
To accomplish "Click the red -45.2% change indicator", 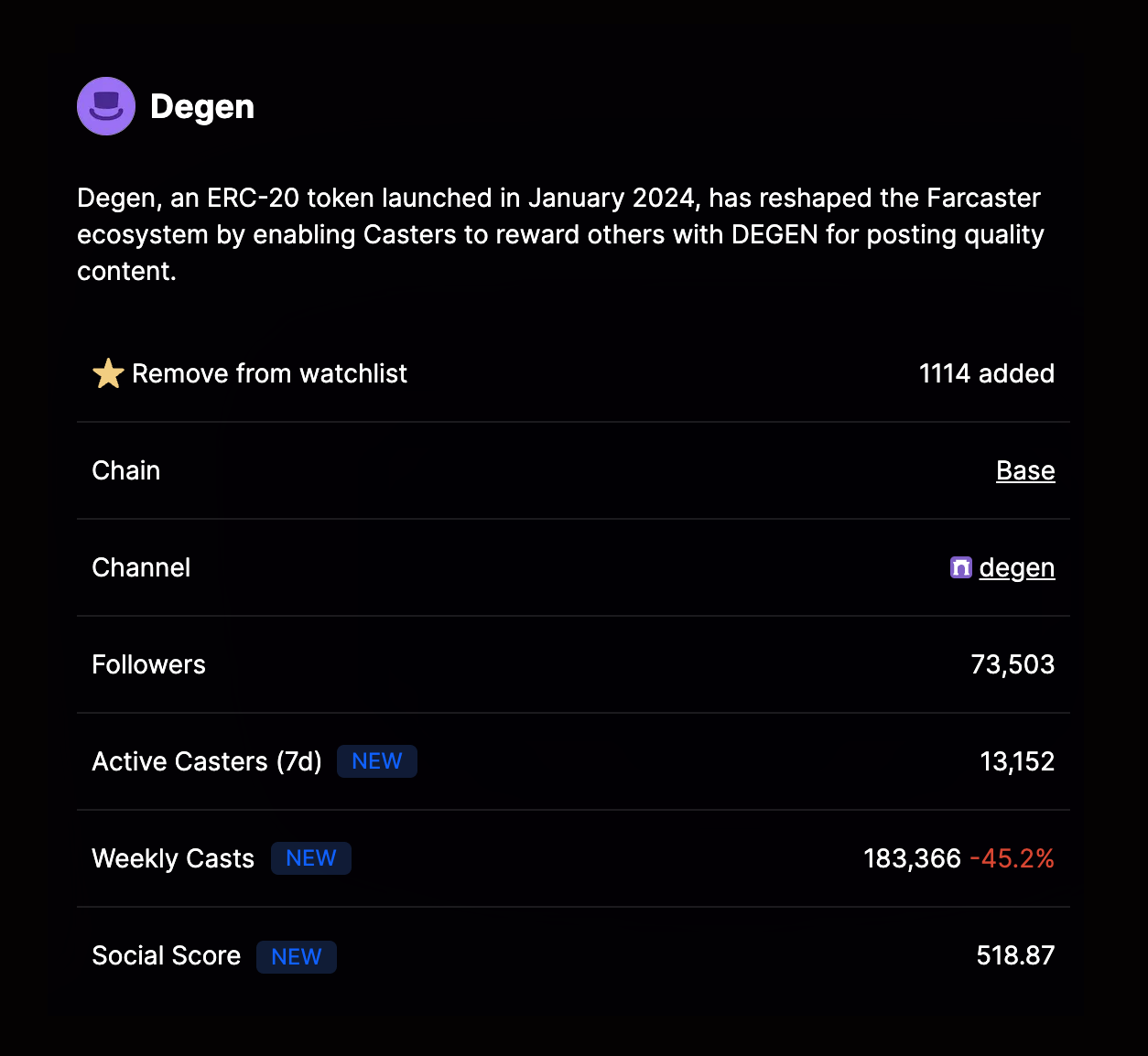I will click(x=1012, y=858).
